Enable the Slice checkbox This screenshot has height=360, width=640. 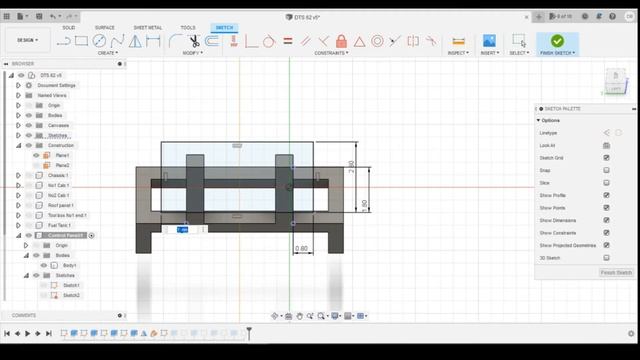(606, 182)
